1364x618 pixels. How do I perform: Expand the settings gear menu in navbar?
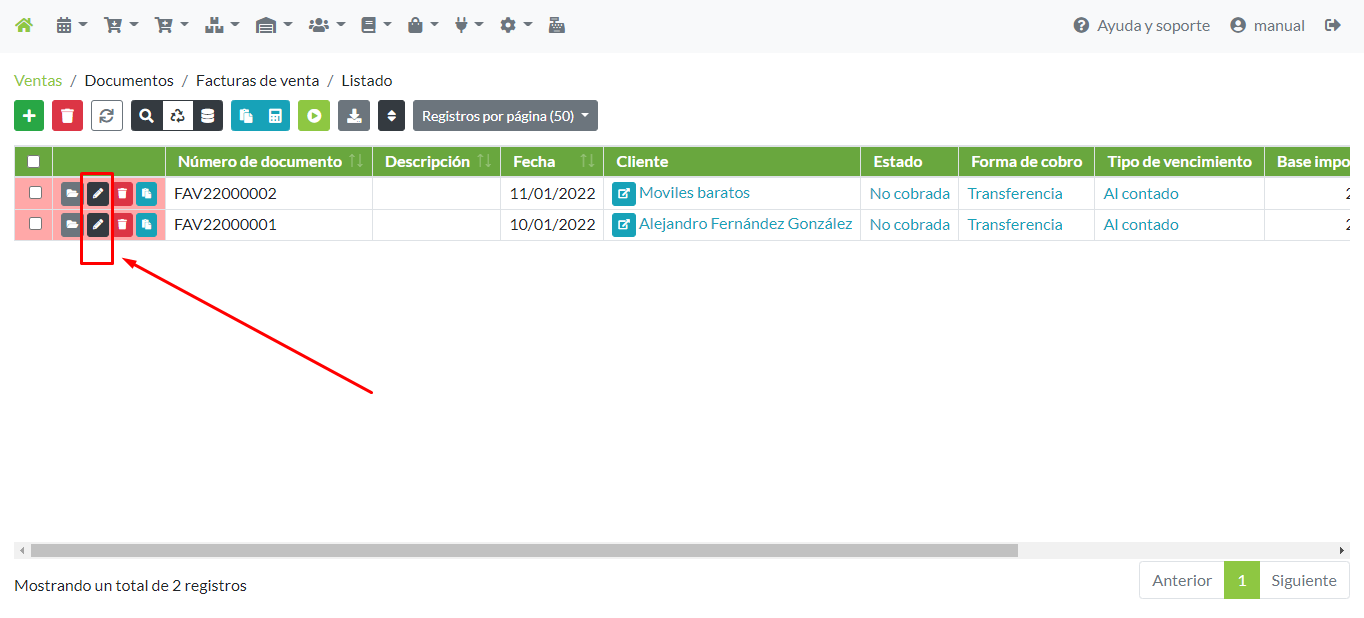pyautogui.click(x=515, y=26)
